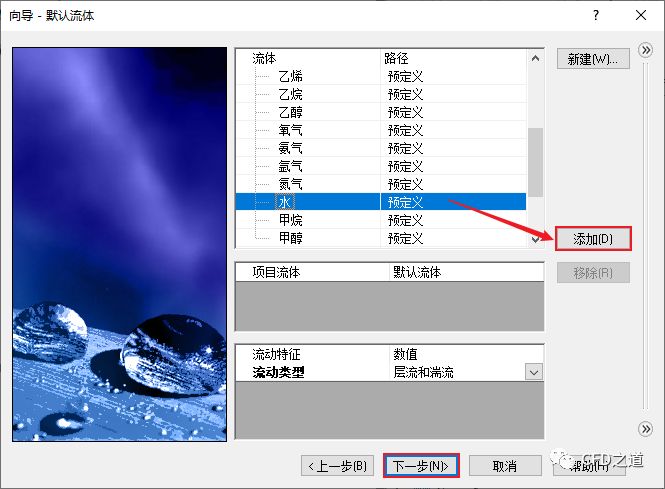Click the 流动类型 row label
This screenshot has height=489, width=665.
278,372
